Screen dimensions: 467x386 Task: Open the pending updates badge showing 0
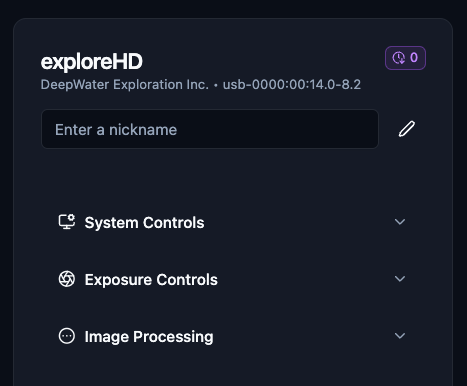click(405, 58)
